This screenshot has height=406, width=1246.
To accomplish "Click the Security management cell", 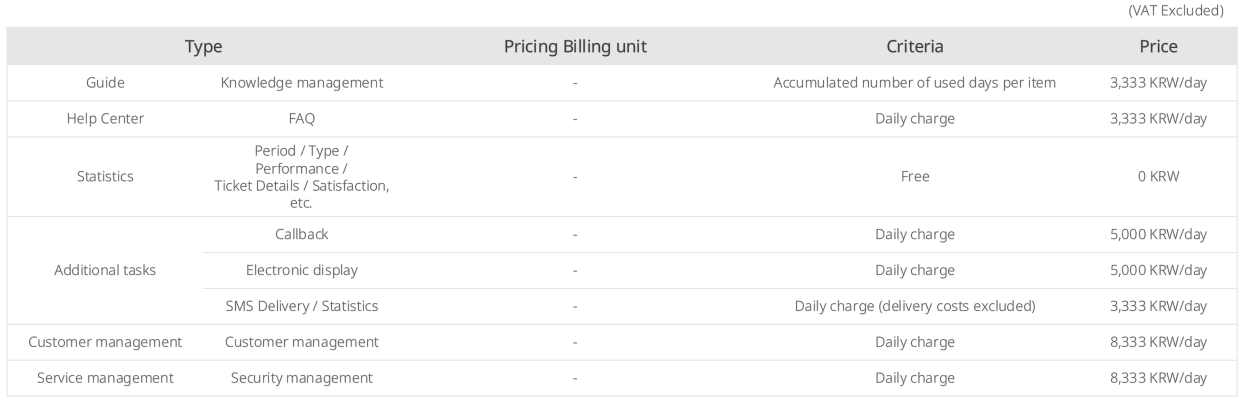I will tap(302, 379).
